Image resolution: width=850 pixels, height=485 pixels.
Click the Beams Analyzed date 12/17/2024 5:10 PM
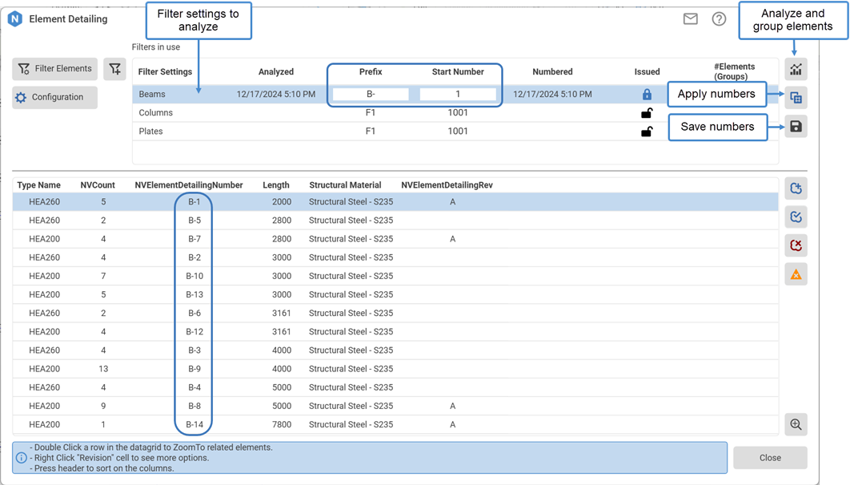(276, 94)
